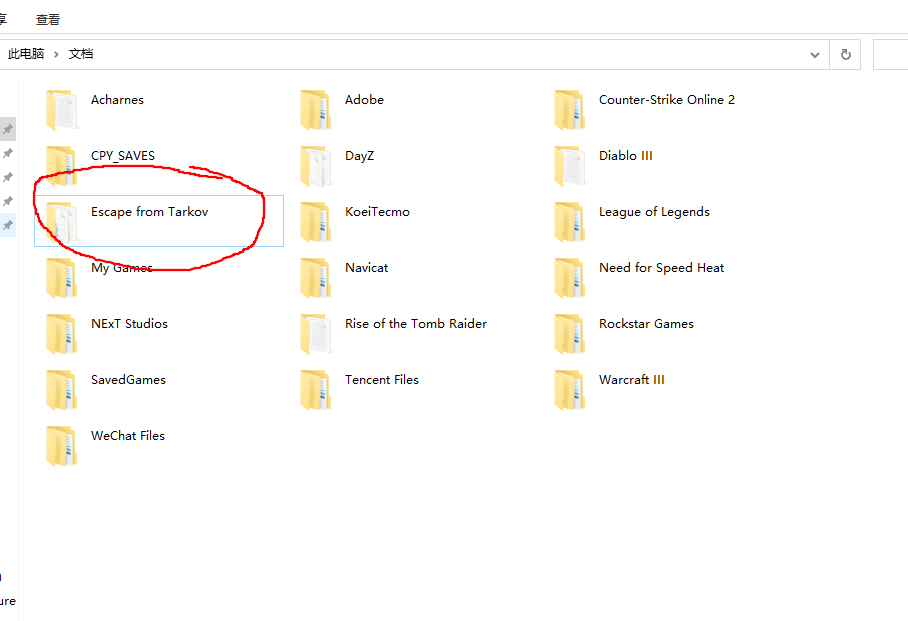Navigate to 此电脑 in the address bar

[x=26, y=54]
